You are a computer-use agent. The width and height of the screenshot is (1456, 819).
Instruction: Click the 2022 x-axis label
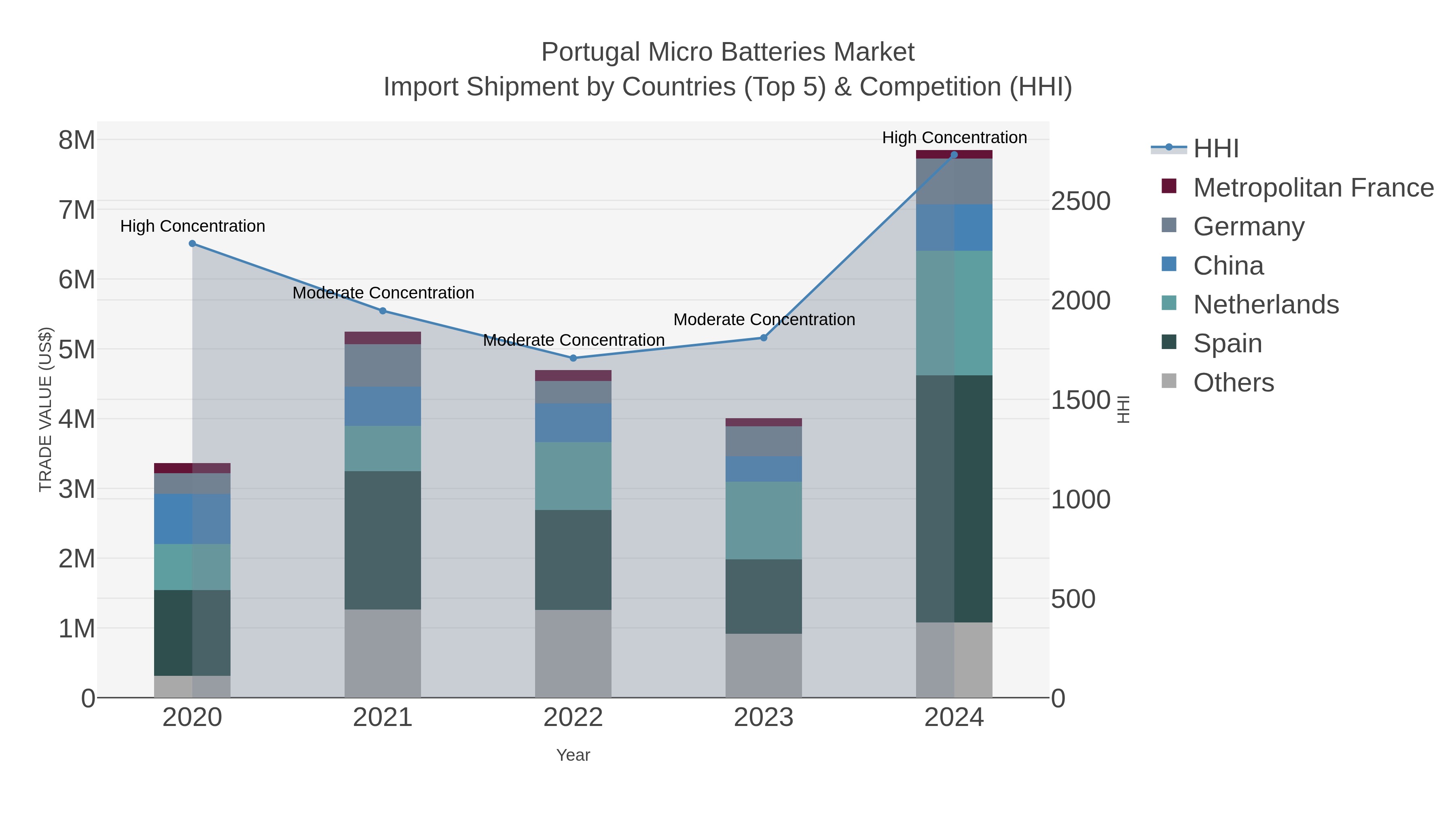pyautogui.click(x=573, y=718)
